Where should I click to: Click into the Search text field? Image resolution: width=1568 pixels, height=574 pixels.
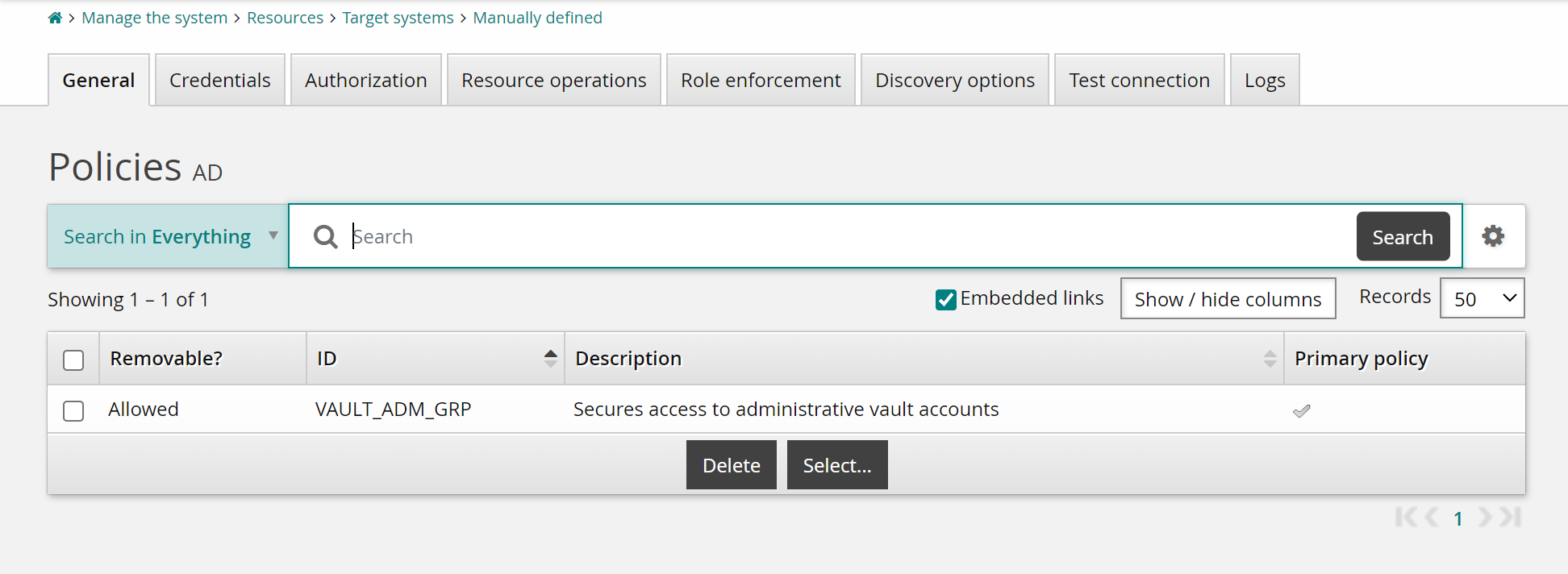click(x=847, y=236)
